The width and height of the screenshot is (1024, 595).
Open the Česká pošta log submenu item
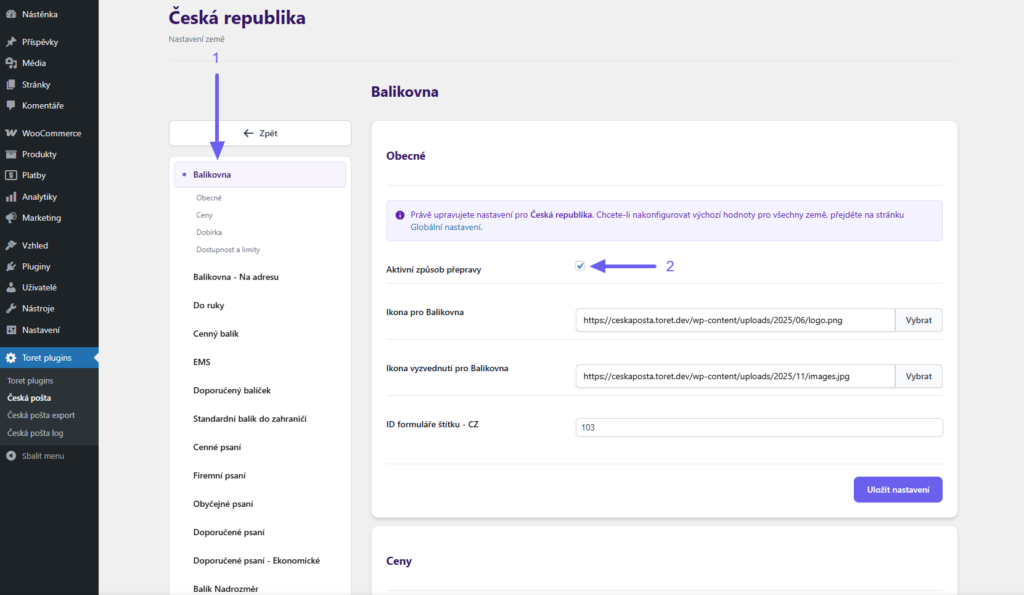[x=35, y=432]
